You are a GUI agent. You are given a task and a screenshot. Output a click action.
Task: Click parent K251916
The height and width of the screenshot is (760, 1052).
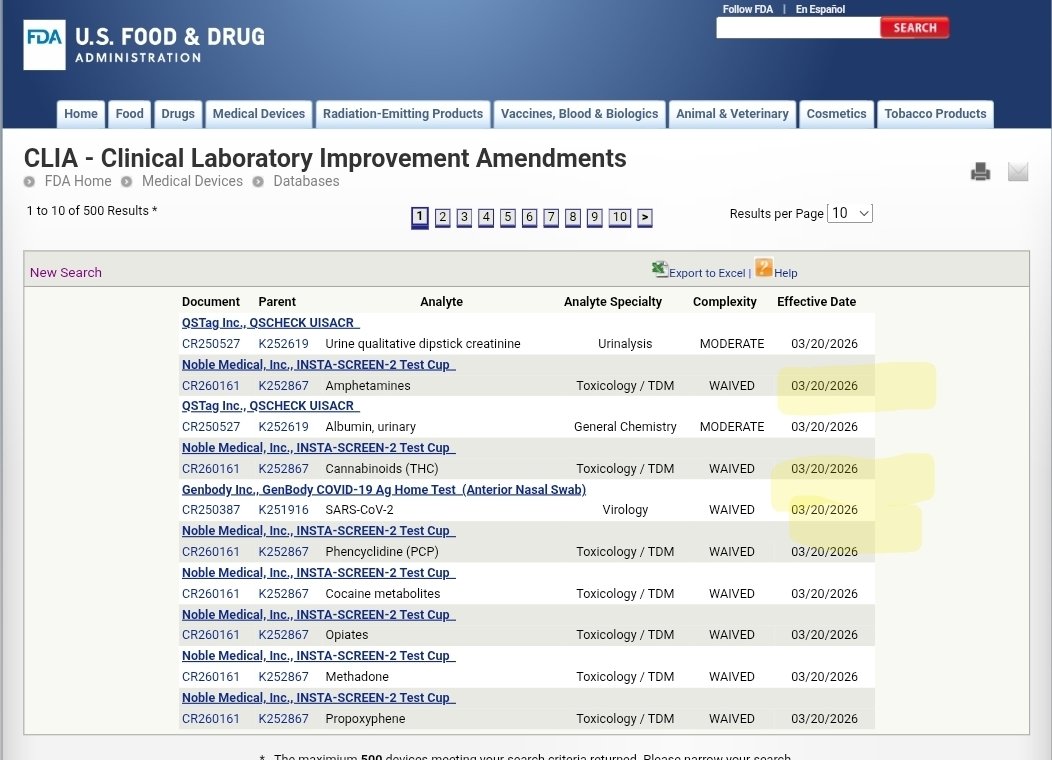(x=283, y=510)
